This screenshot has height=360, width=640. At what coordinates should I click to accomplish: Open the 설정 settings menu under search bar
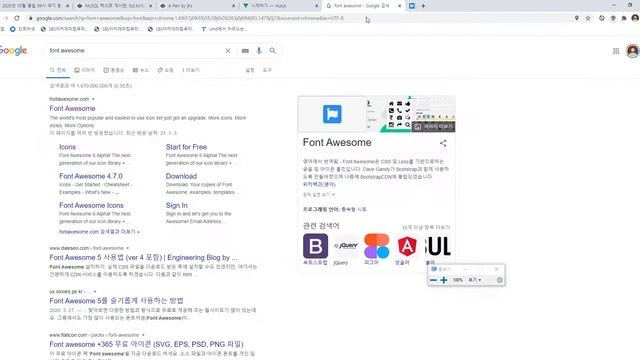pyautogui.click(x=250, y=70)
